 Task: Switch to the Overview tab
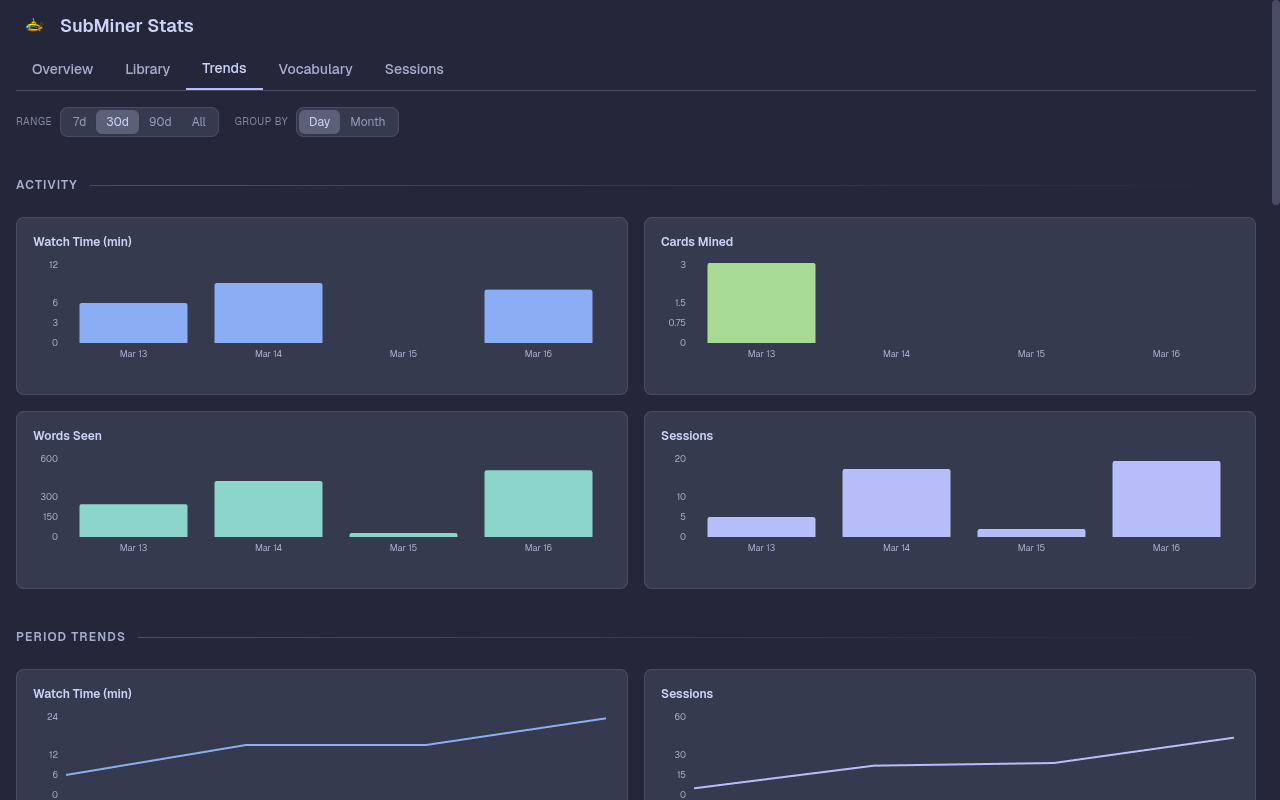pyautogui.click(x=62, y=69)
